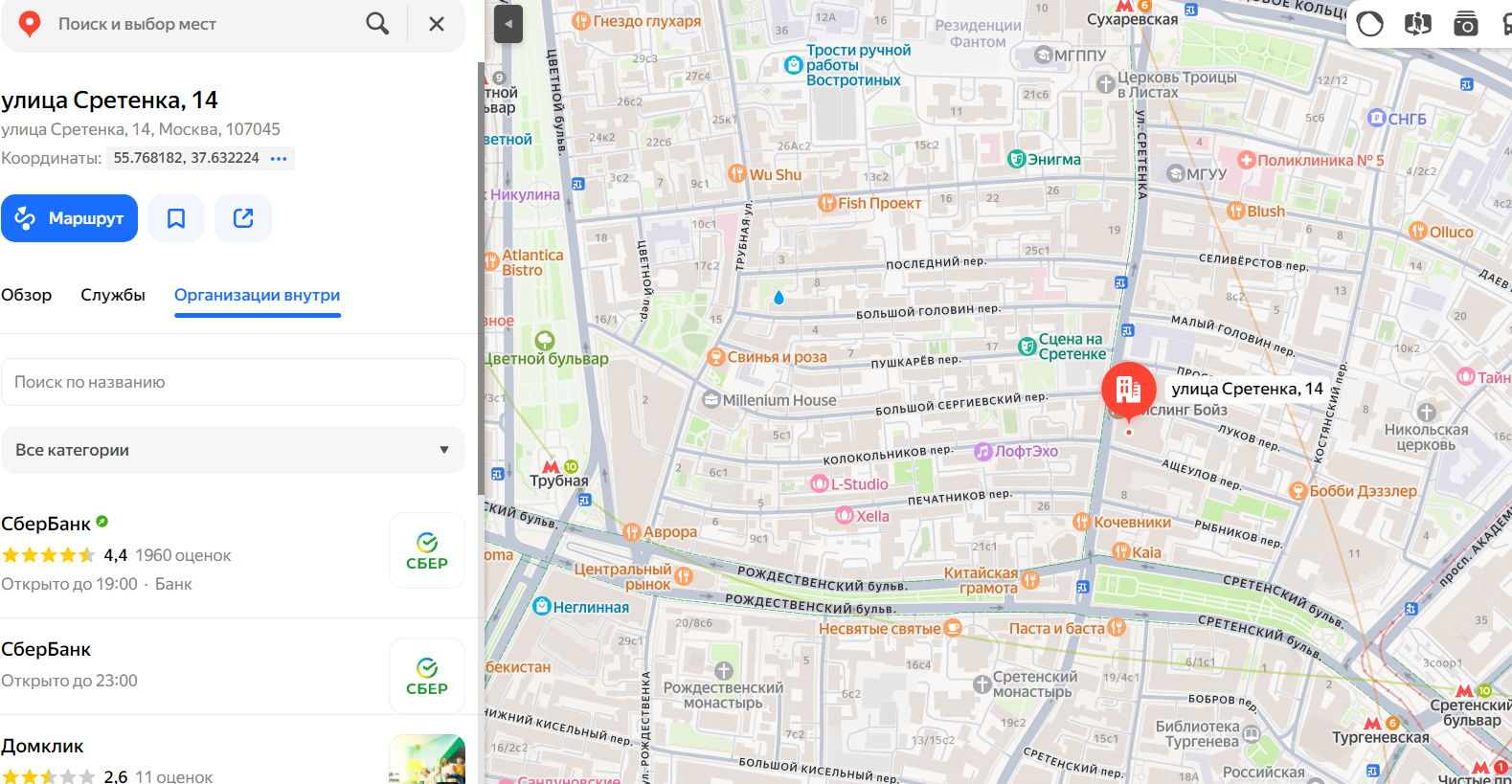
Task: Open the Службы tab
Action: click(113, 295)
